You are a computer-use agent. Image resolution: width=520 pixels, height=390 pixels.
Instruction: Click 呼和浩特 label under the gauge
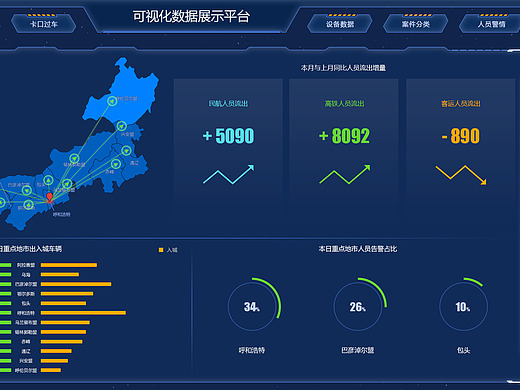[x=252, y=350]
